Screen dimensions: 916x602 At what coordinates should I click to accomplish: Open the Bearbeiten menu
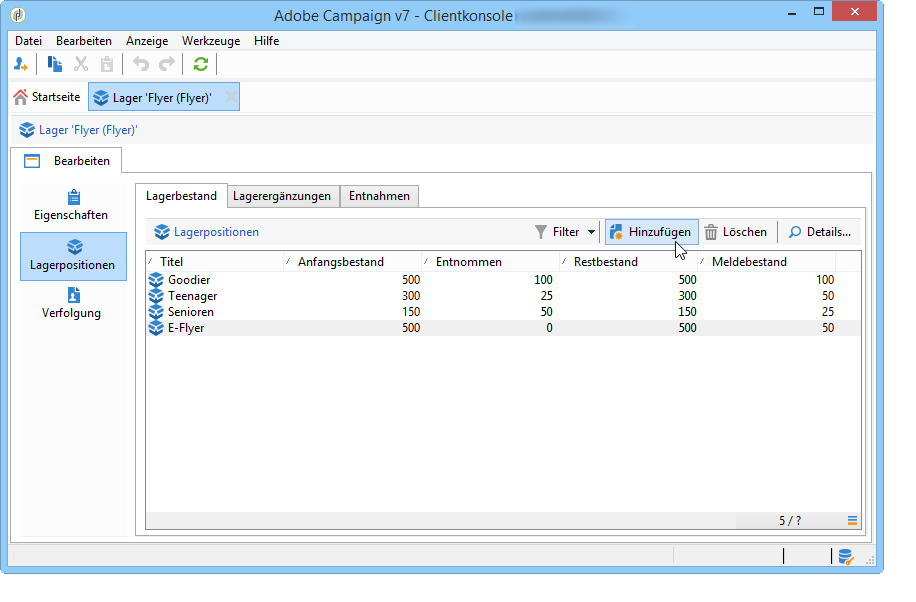pyautogui.click(x=84, y=41)
